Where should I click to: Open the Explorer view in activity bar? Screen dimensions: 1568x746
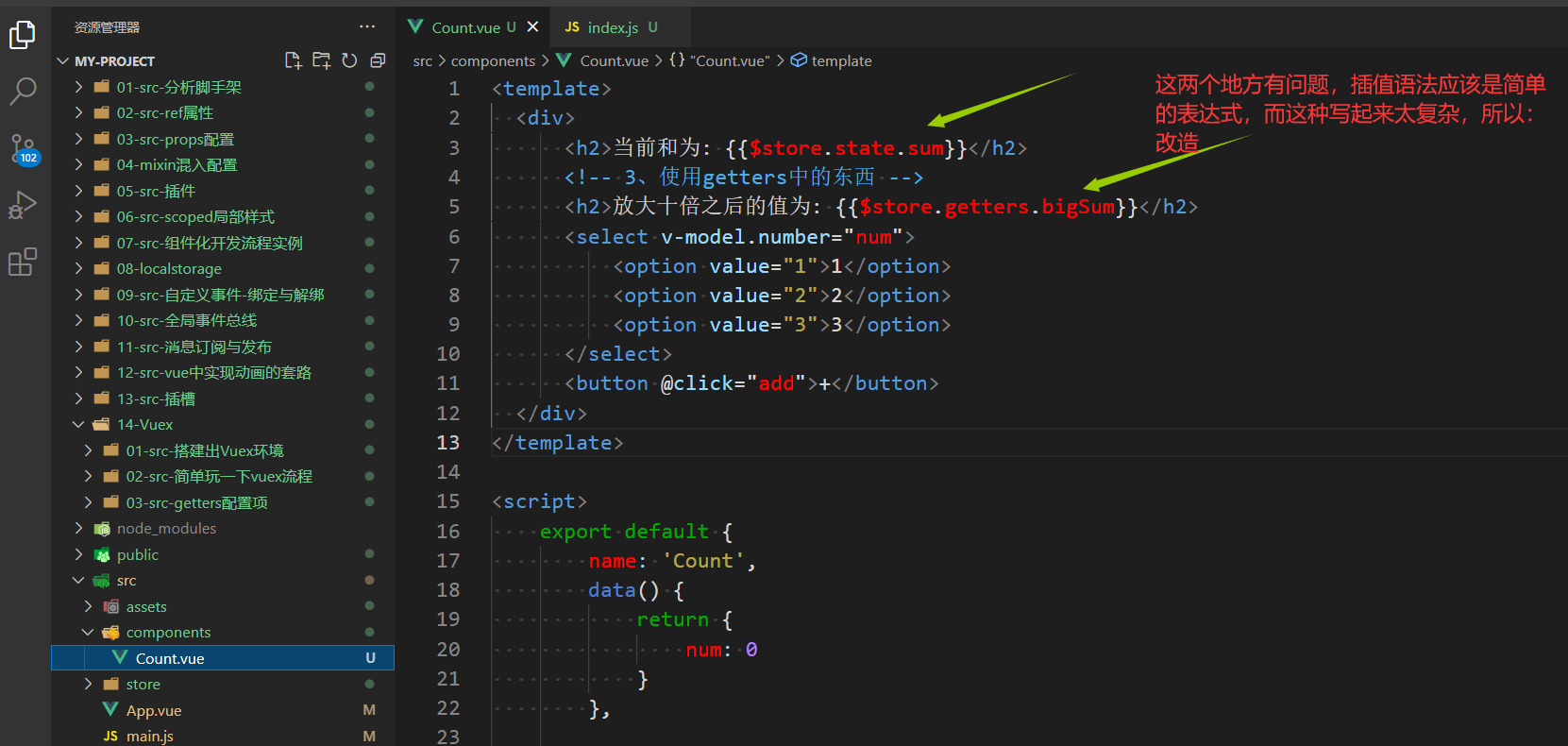(x=23, y=35)
